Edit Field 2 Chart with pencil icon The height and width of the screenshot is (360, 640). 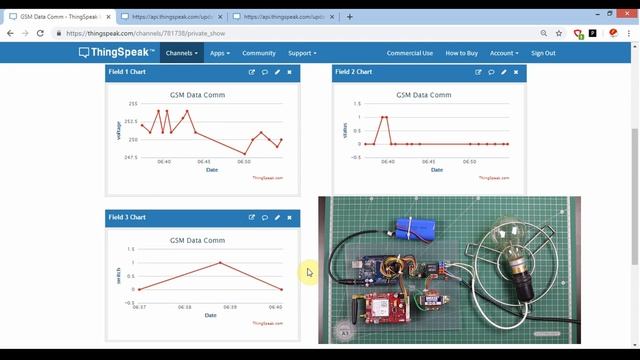tap(504, 72)
